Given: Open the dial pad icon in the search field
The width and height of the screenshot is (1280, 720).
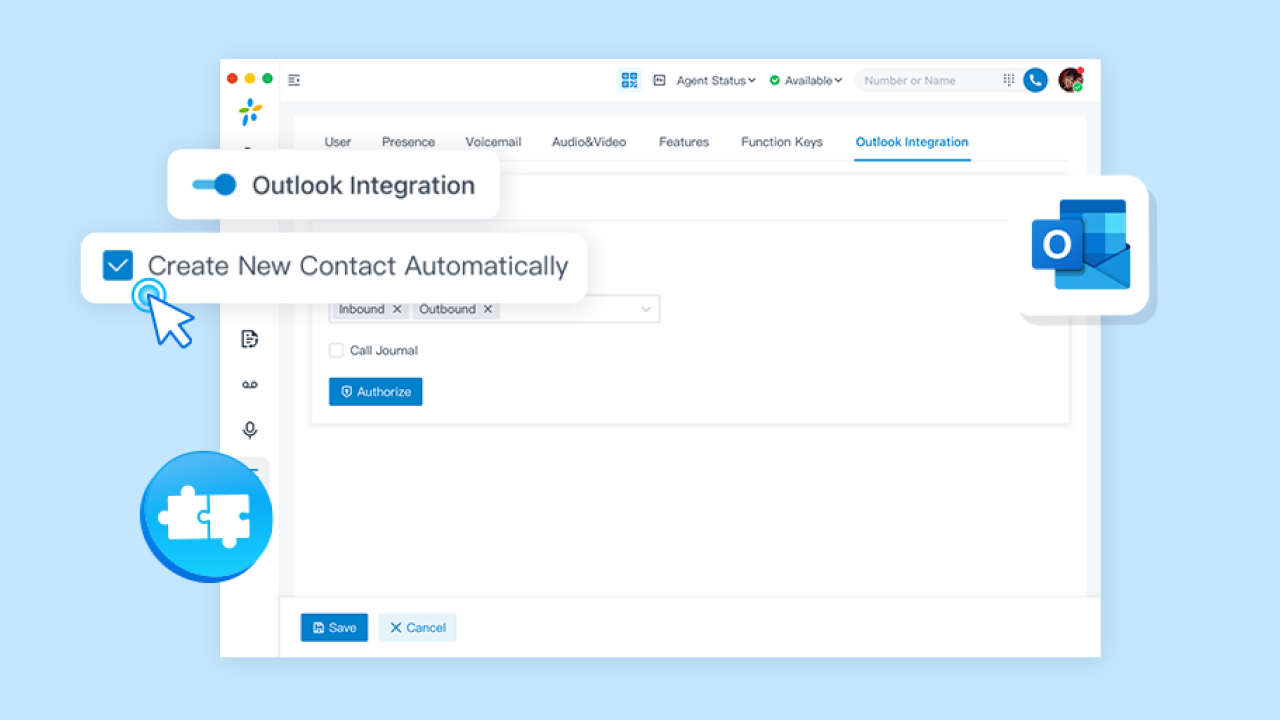Looking at the screenshot, I should pyautogui.click(x=1009, y=80).
